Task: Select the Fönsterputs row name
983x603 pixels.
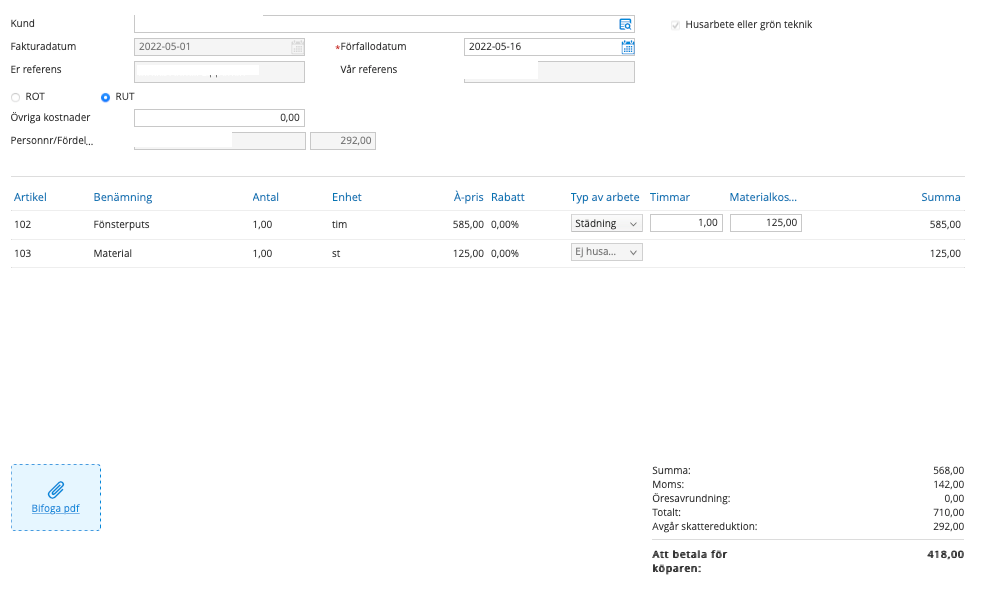Action: [x=121, y=225]
